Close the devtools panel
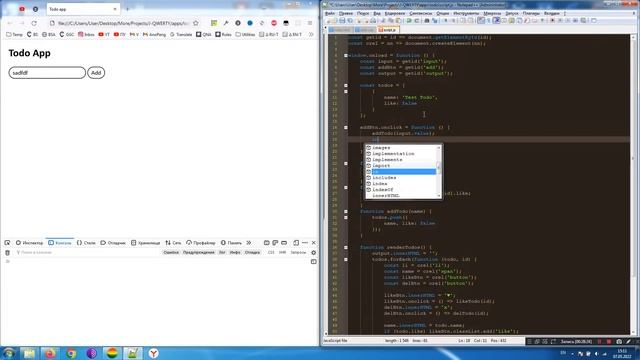Image resolution: width=640 pixels, height=360 pixels. tap(313, 242)
